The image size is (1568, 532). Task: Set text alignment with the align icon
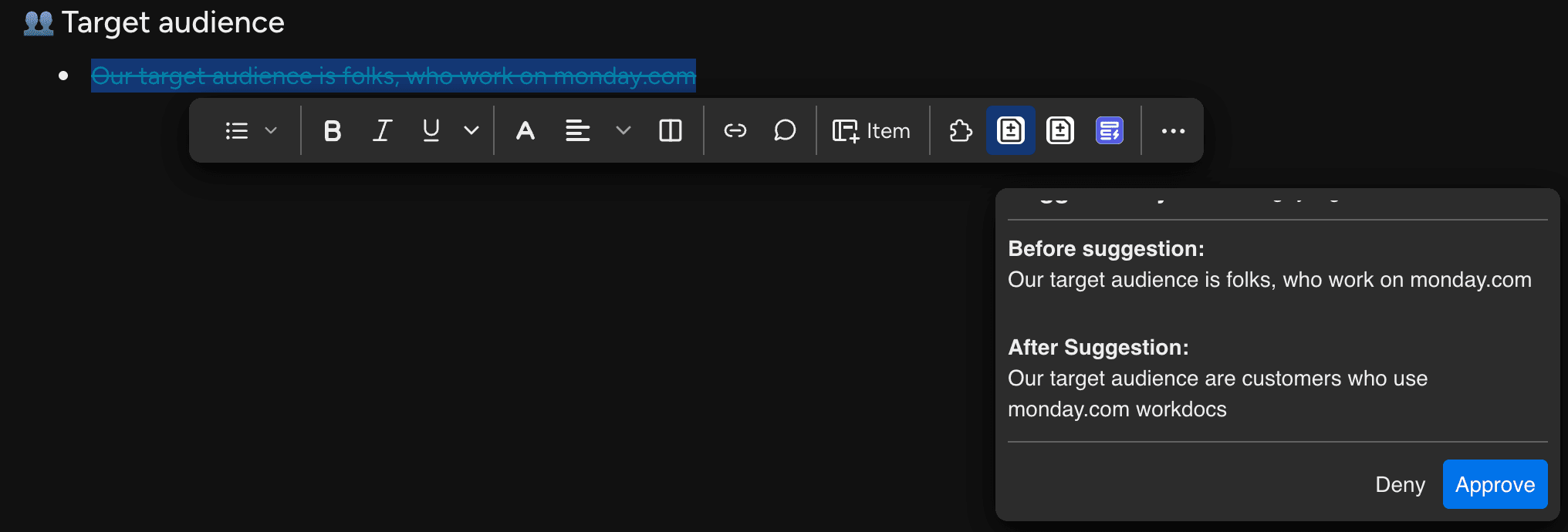[x=578, y=131]
